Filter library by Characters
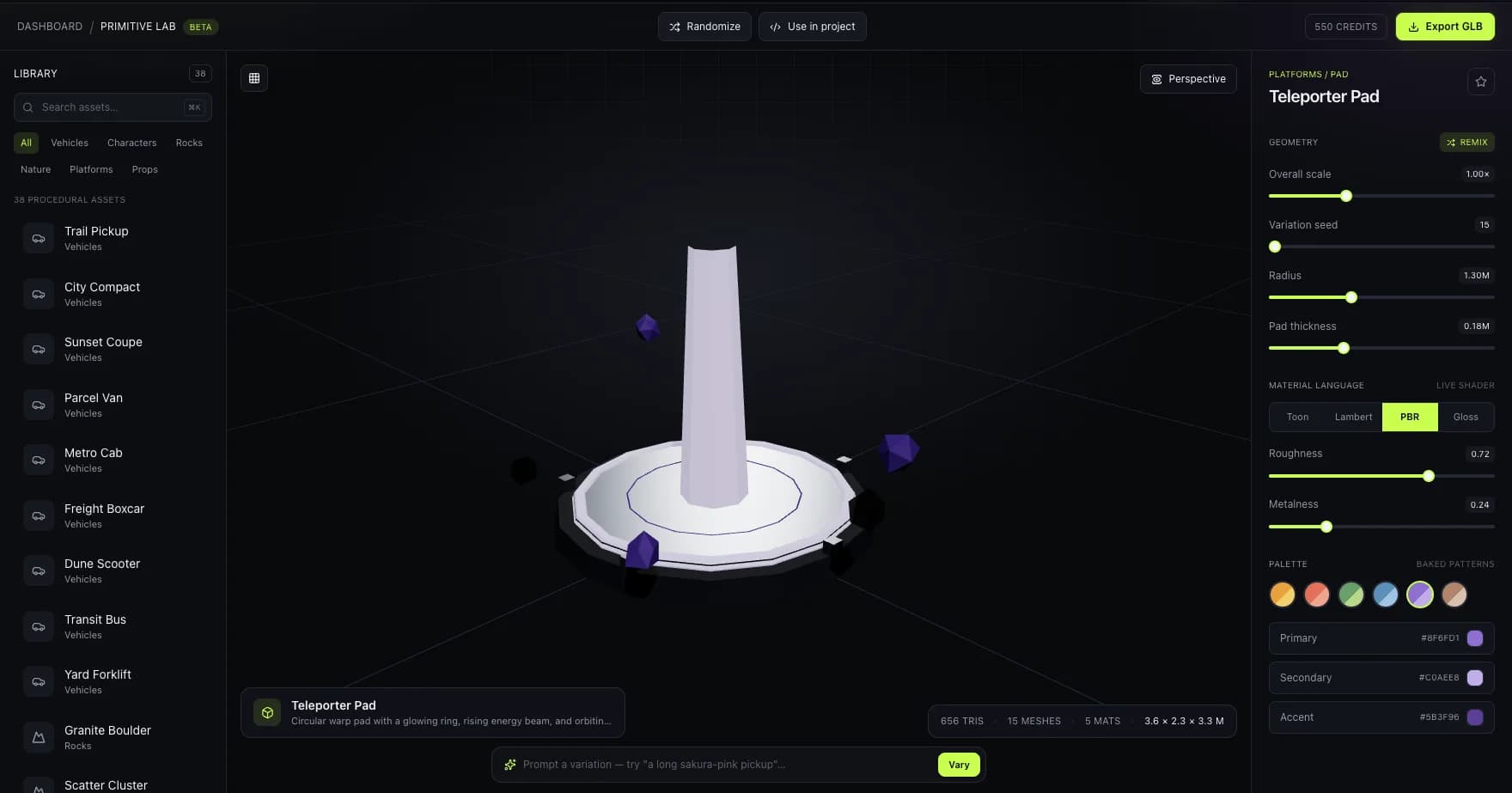This screenshot has height=793, width=1512. tap(131, 143)
